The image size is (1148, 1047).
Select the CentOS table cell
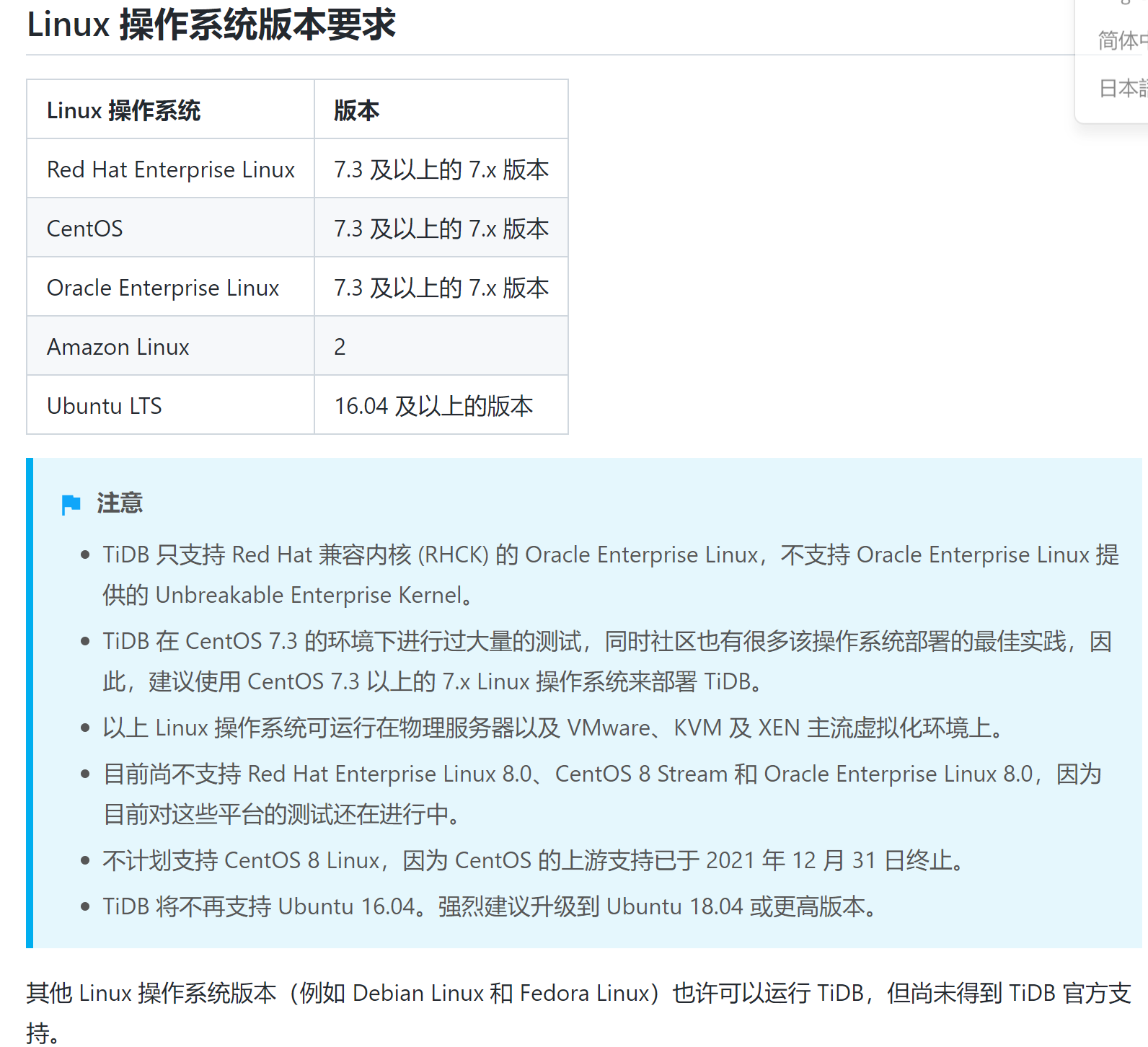(170, 228)
